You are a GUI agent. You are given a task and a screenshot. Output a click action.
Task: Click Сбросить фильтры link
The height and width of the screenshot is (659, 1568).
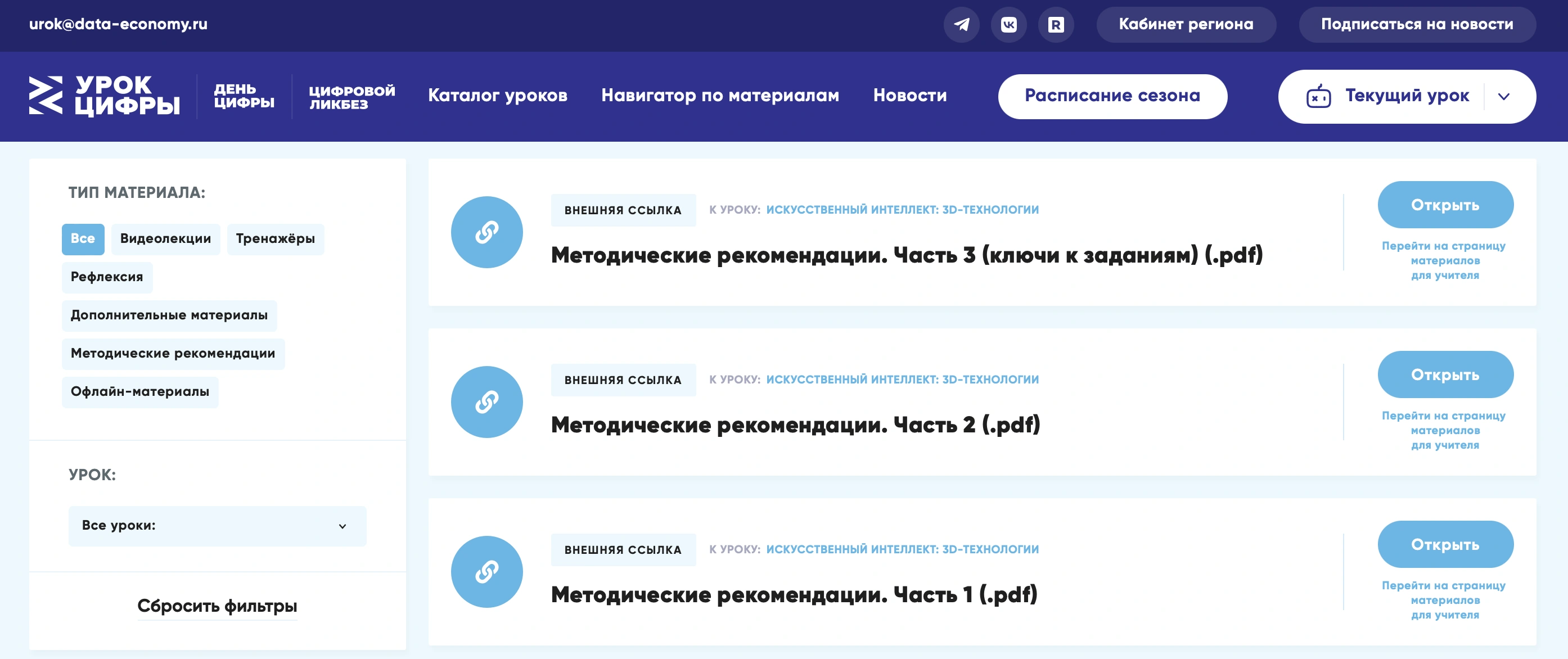(217, 606)
